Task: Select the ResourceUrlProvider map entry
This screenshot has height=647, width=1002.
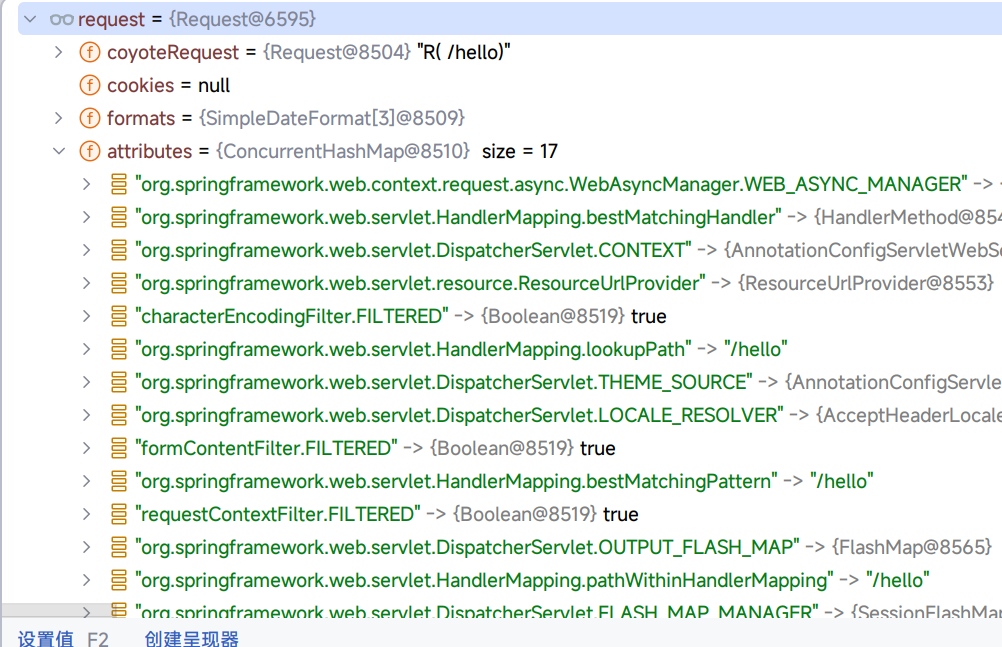Action: pos(420,283)
